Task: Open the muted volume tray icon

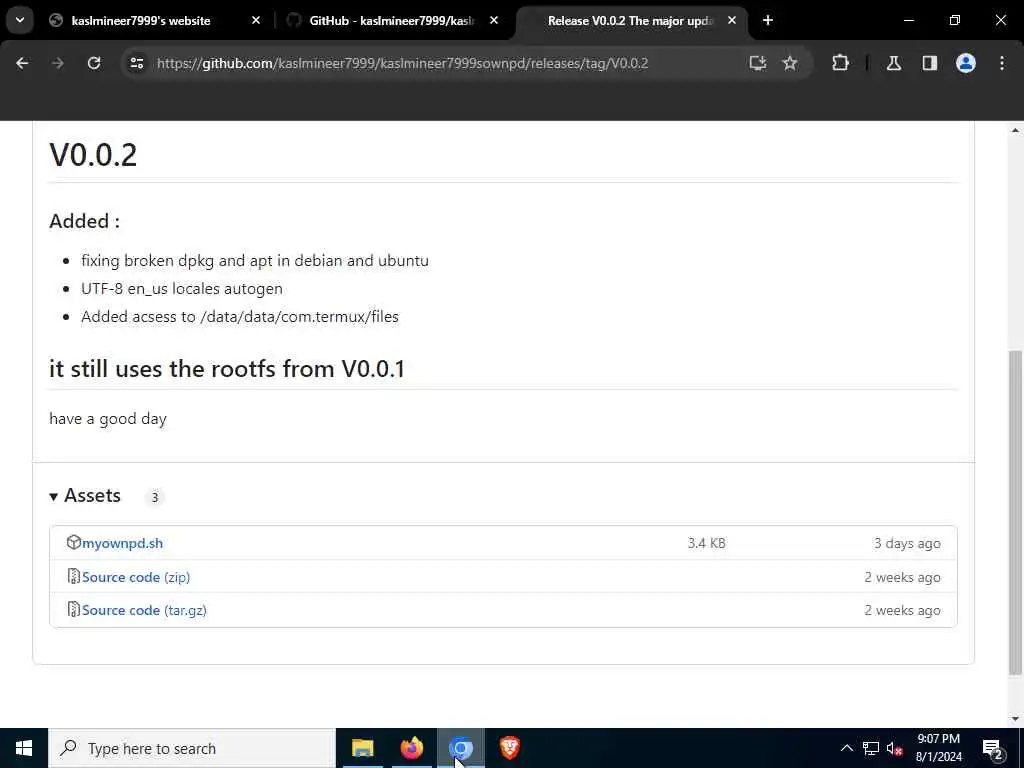Action: click(x=894, y=748)
